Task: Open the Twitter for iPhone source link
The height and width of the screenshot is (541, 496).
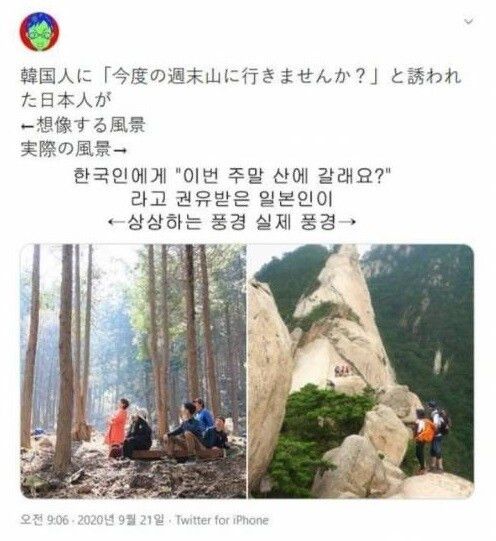Action: 222,520
